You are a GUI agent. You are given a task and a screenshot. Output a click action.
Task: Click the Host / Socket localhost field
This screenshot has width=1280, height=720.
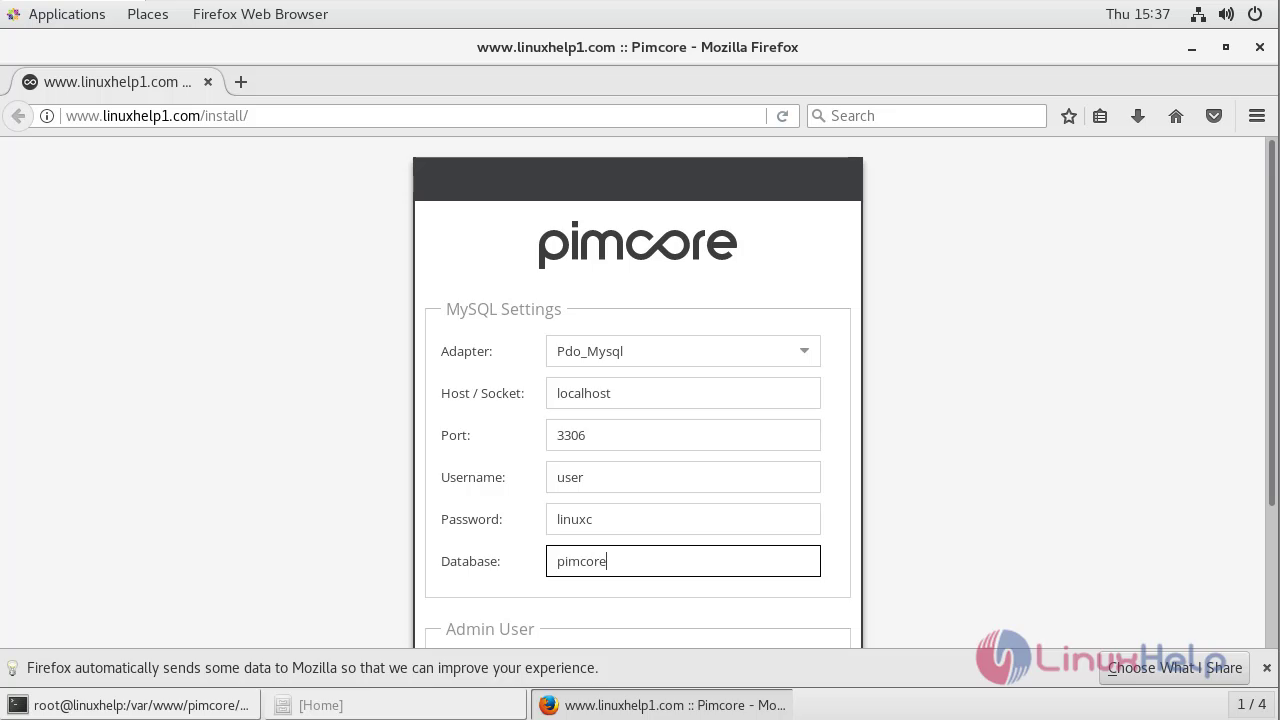(683, 393)
